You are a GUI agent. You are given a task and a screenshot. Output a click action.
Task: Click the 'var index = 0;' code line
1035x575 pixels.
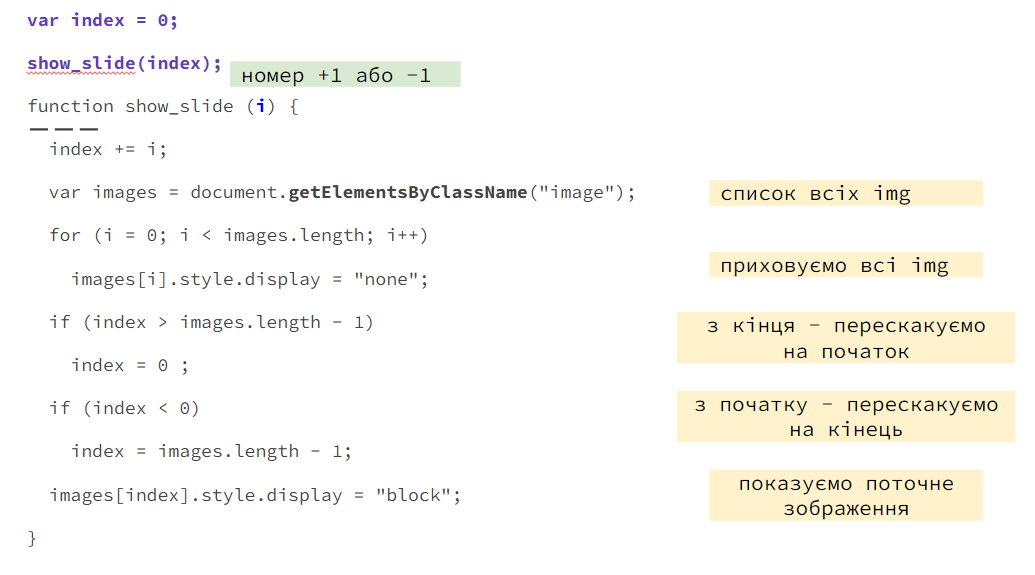pos(102,20)
